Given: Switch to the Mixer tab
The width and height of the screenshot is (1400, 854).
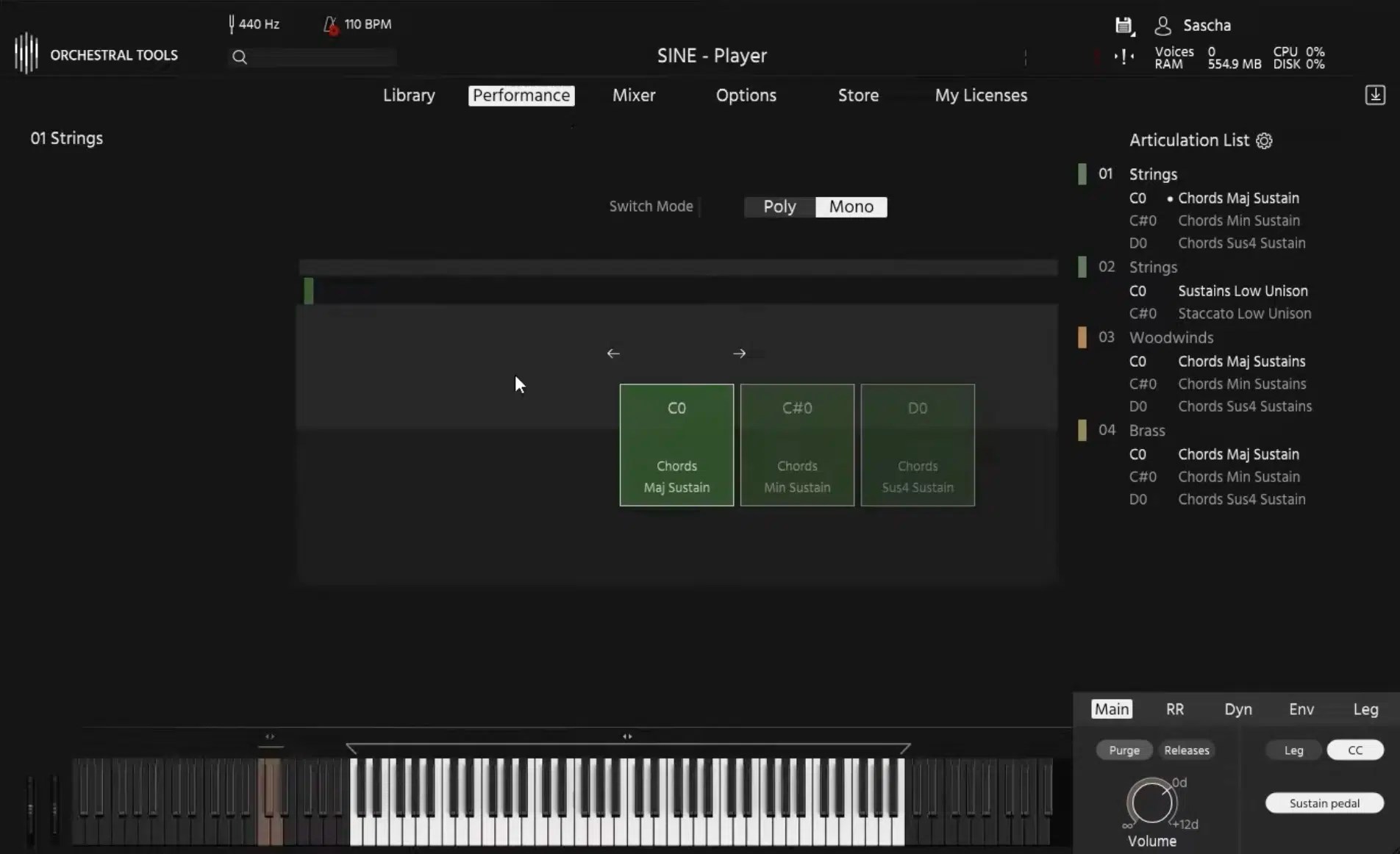Looking at the screenshot, I should point(633,96).
